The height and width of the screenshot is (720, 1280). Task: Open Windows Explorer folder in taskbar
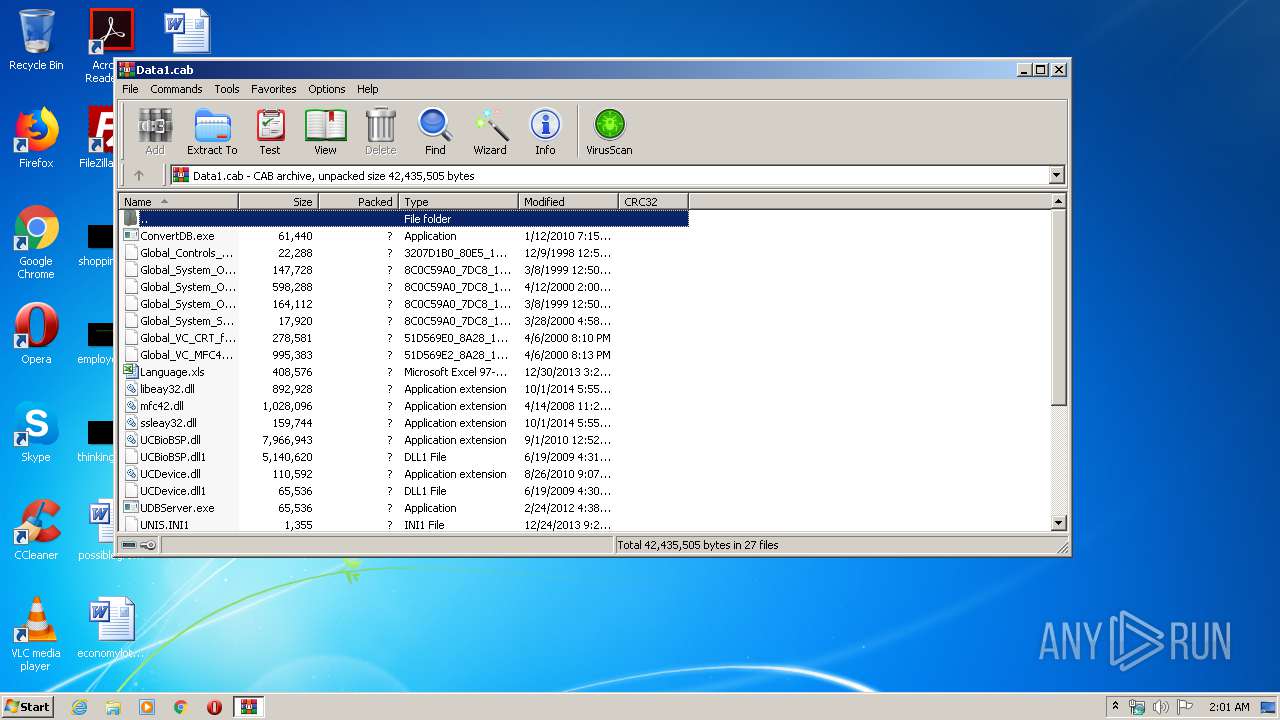click(113, 707)
